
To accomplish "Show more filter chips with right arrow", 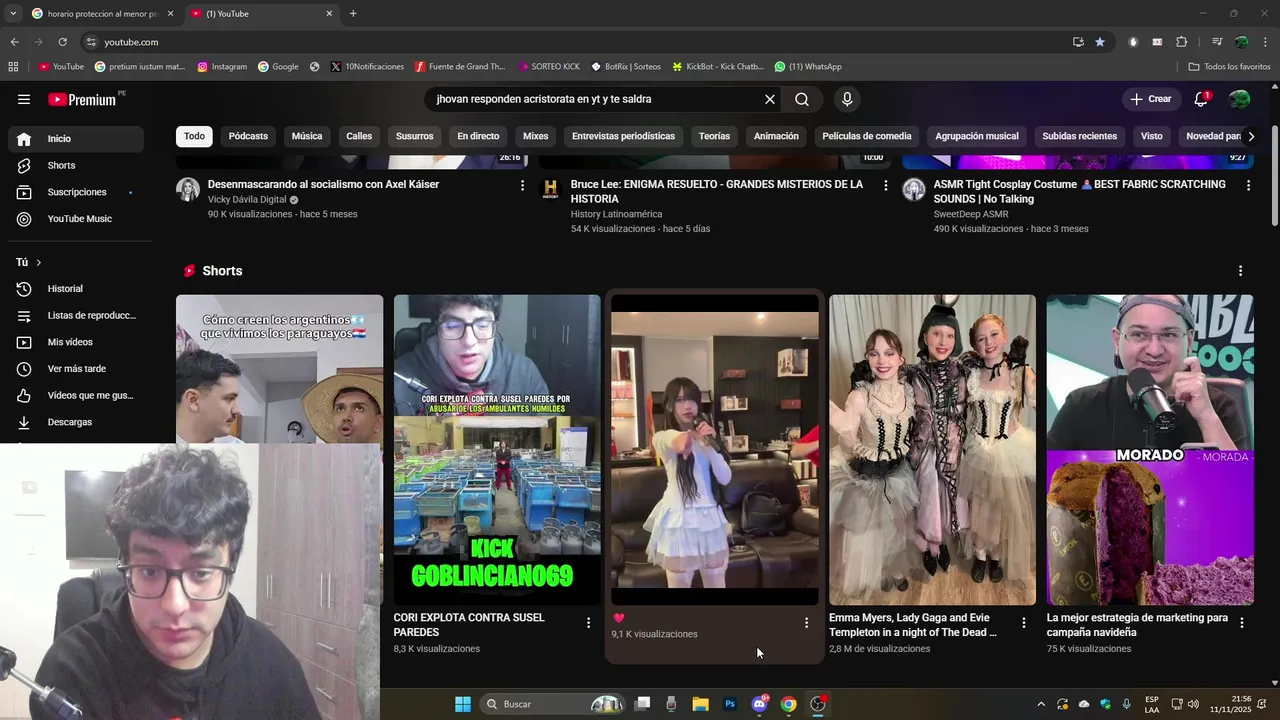I will click(x=1250, y=136).
